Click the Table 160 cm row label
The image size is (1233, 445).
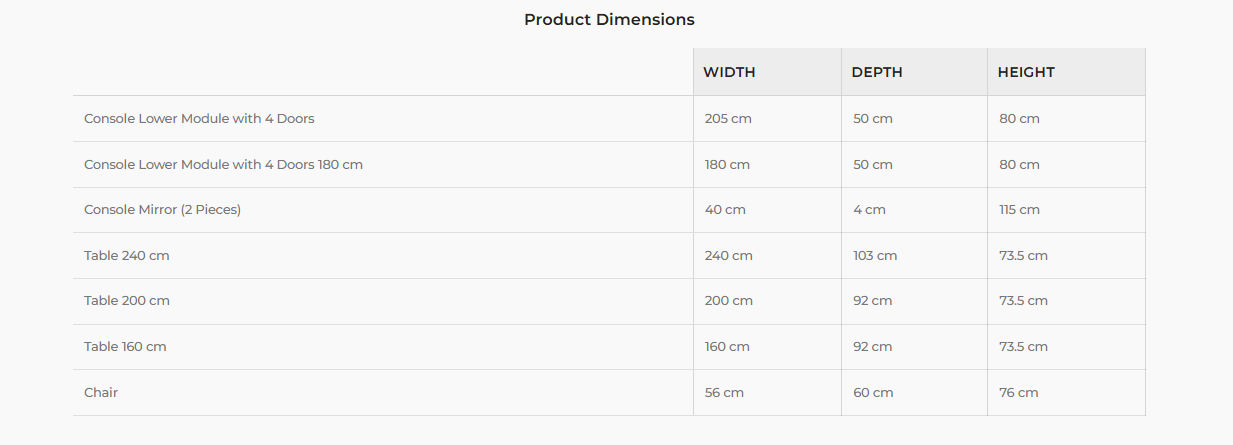click(125, 346)
